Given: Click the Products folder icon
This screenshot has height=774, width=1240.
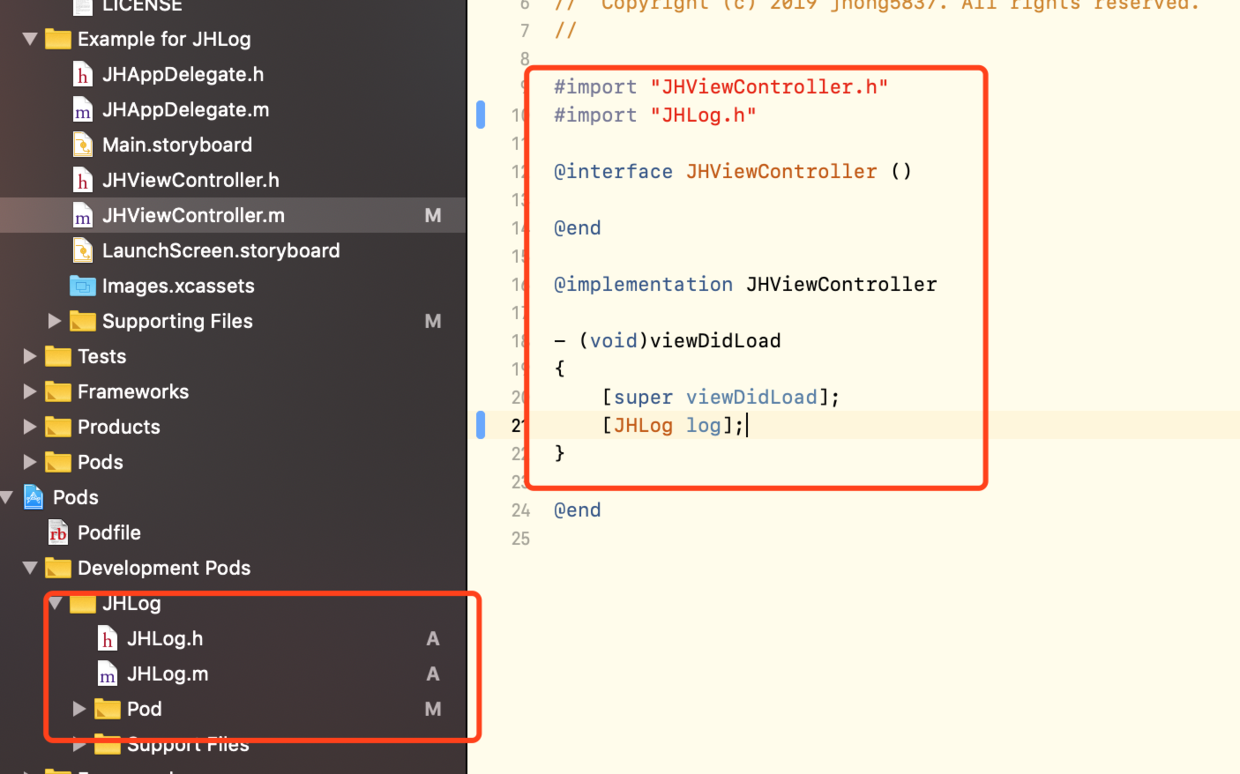Looking at the screenshot, I should [58, 427].
